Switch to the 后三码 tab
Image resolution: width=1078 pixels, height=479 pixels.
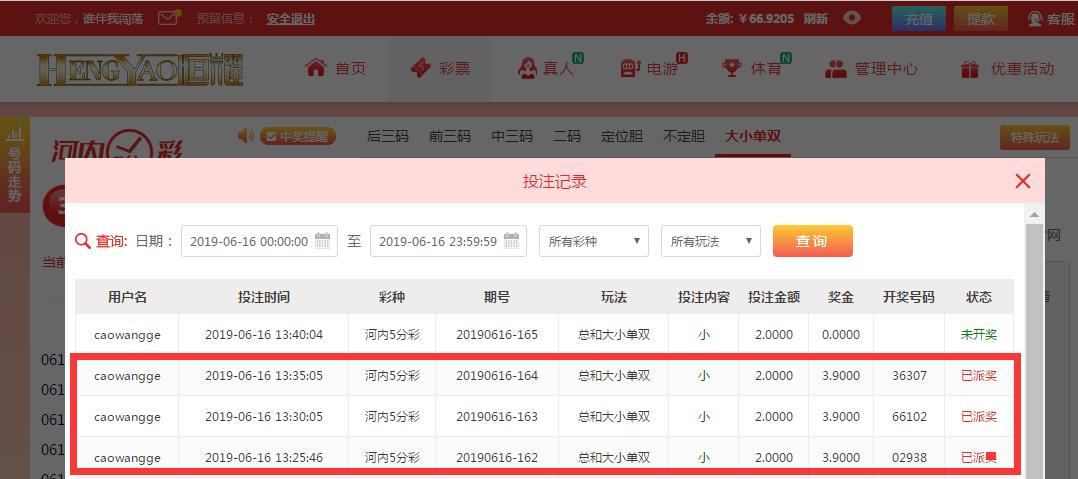tap(388, 136)
